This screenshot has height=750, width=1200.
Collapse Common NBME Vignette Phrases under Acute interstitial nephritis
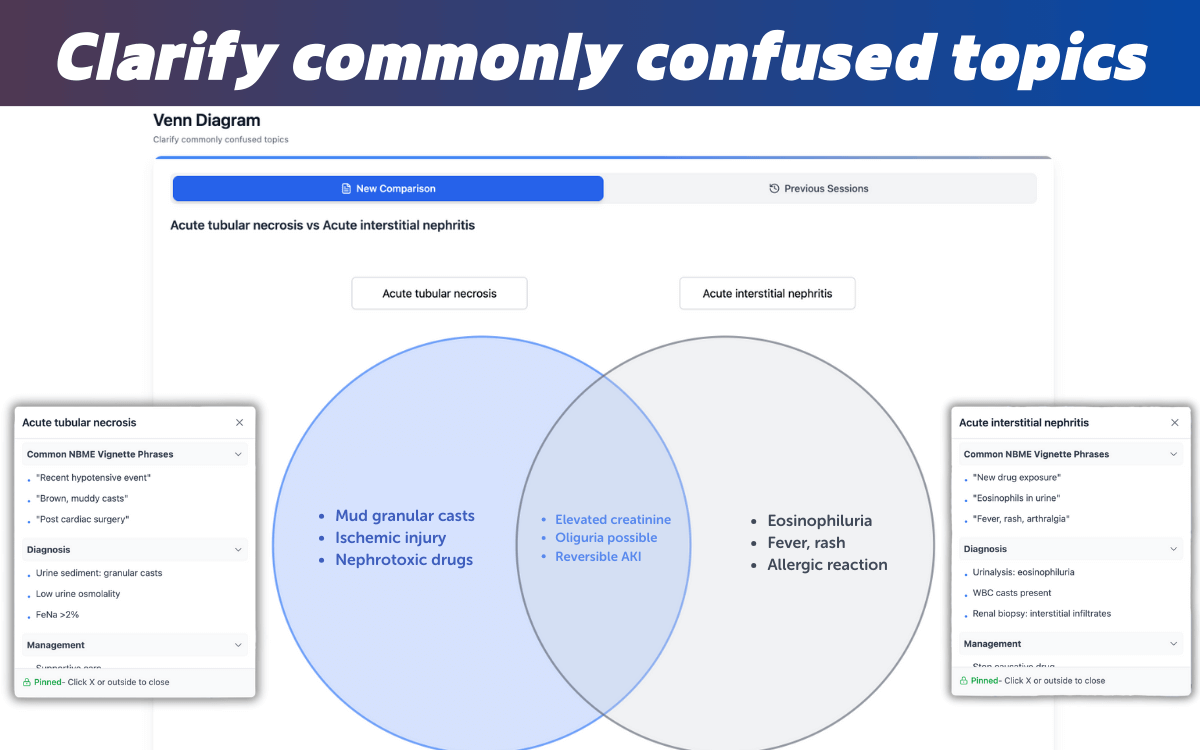(1174, 454)
